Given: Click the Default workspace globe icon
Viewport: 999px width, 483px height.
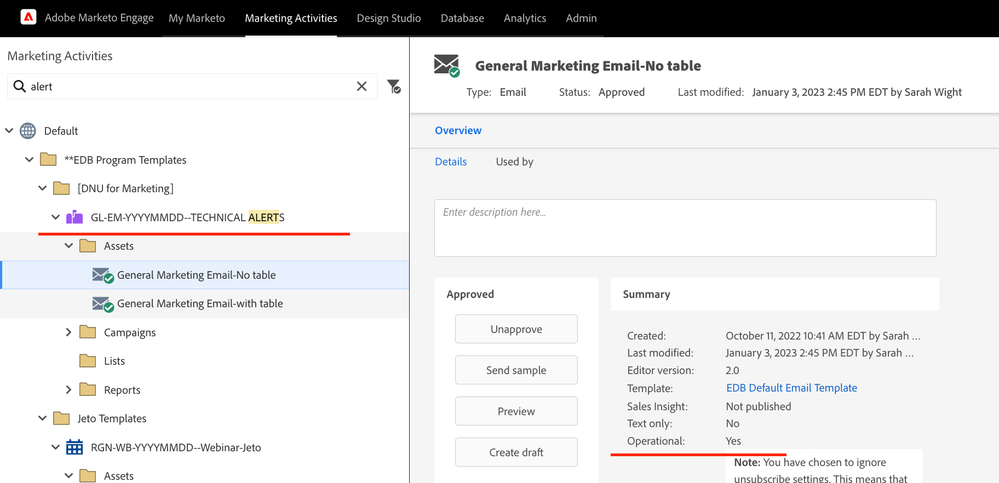Looking at the screenshot, I should 28,131.
